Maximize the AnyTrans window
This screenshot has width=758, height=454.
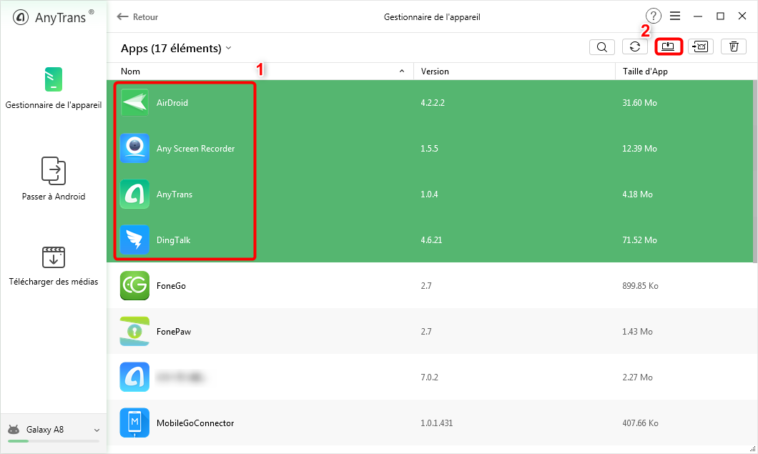720,16
